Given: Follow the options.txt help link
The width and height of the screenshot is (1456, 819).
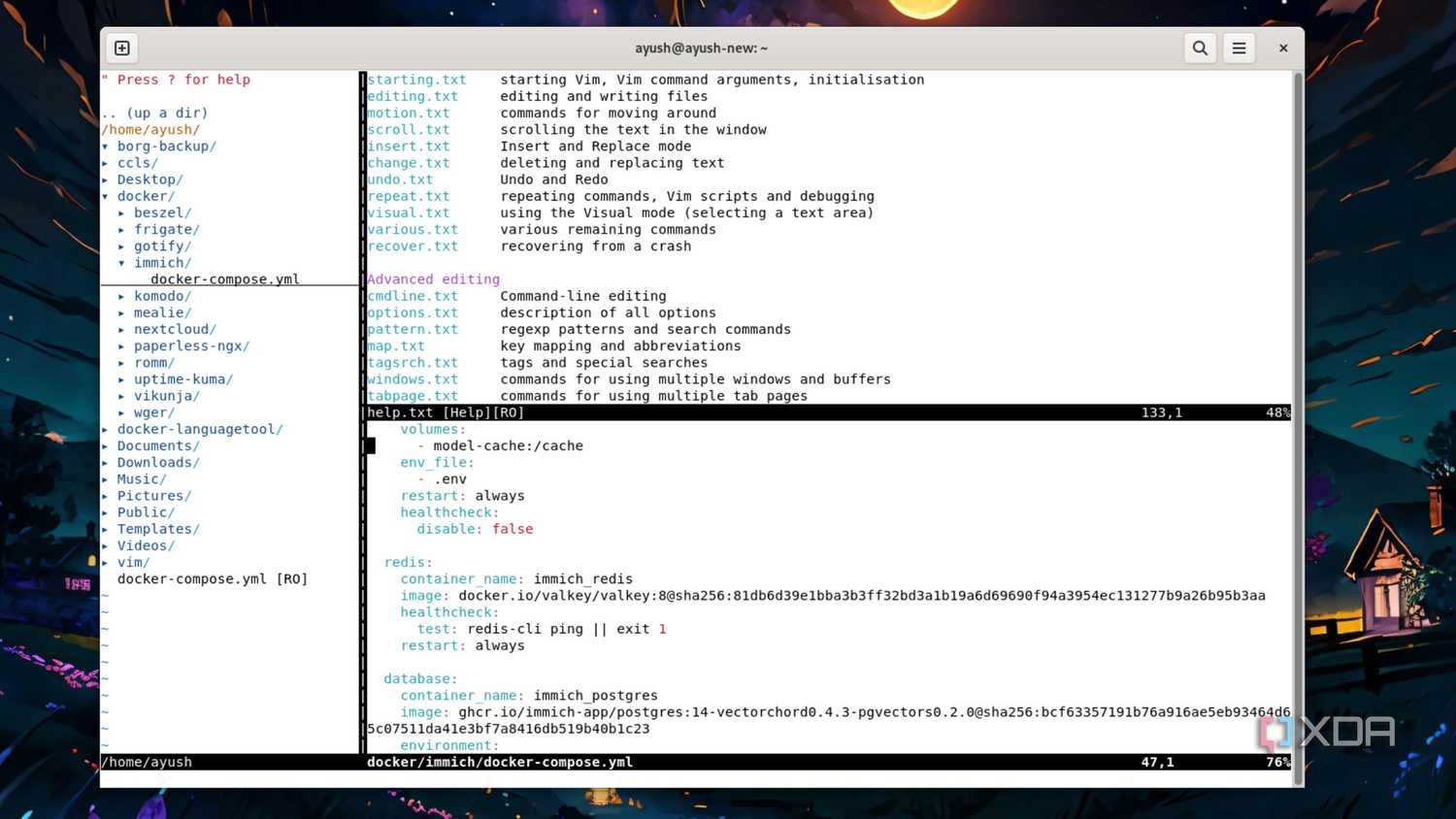Looking at the screenshot, I should 413,312.
